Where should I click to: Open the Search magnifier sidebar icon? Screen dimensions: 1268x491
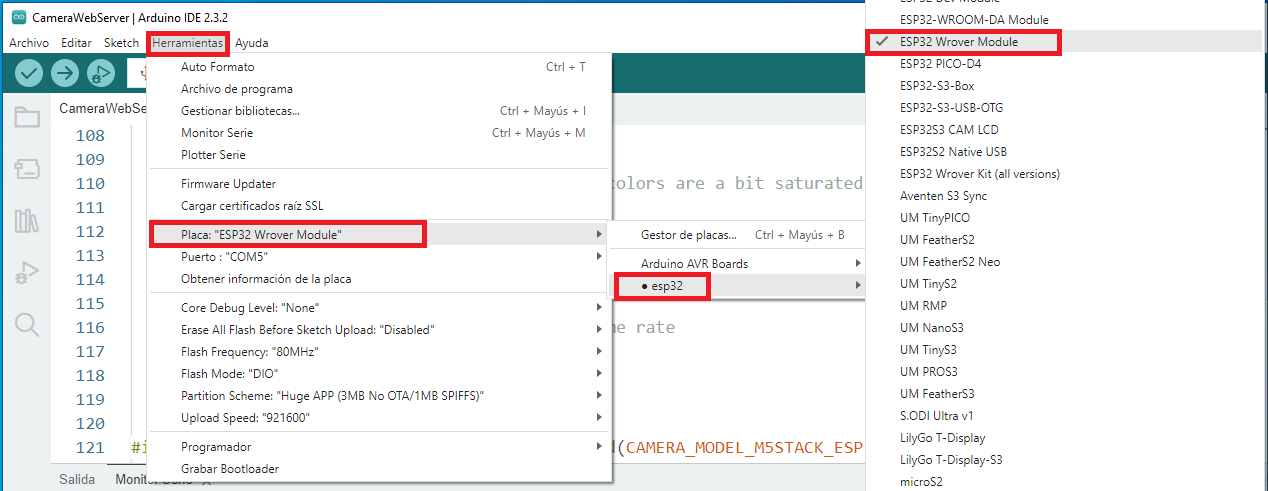[27, 324]
